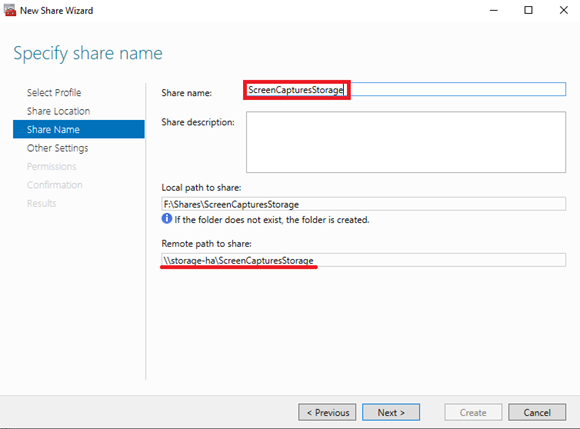
Task: Click the Local path to share field
Action: click(364, 204)
